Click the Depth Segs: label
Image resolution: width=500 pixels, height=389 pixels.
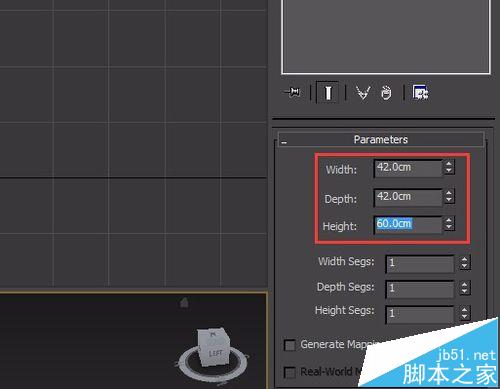345,287
